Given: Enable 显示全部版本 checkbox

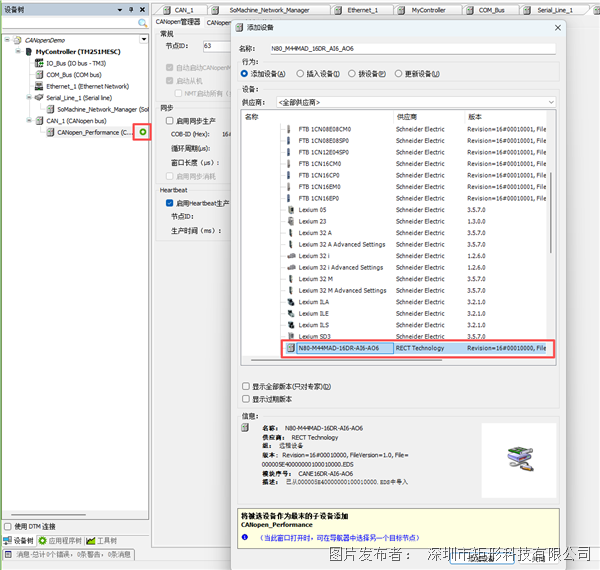Looking at the screenshot, I should [x=246, y=386].
